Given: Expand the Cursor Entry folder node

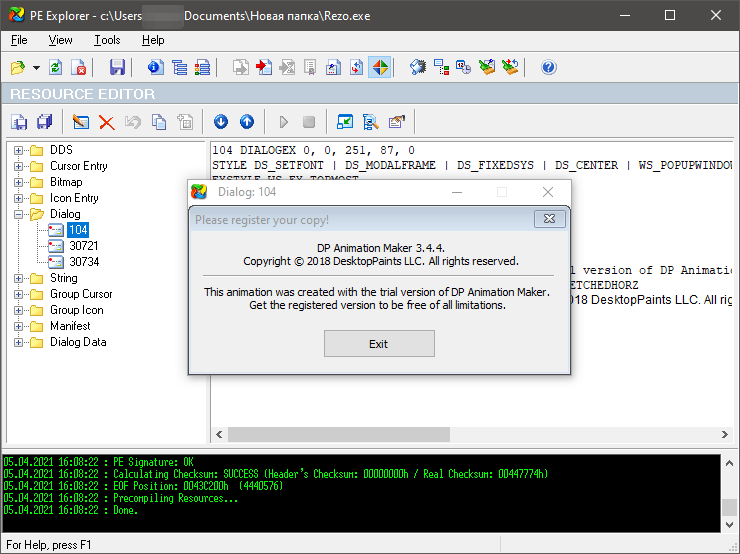Looking at the screenshot, I should point(18,167).
